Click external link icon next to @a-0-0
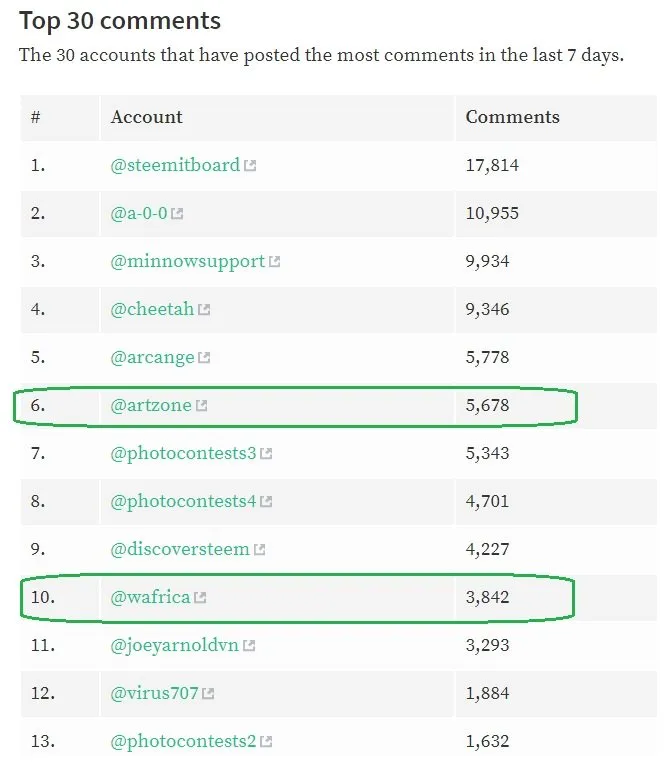Image resolution: width=671 pixels, height=762 pixels. click(177, 214)
